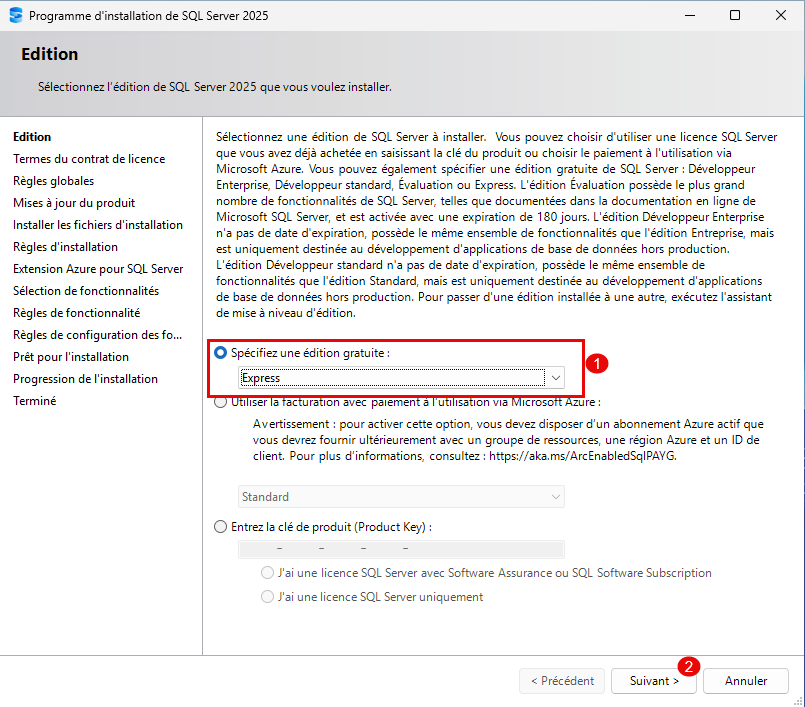Select SQL Server license only radio option

[x=267, y=597]
